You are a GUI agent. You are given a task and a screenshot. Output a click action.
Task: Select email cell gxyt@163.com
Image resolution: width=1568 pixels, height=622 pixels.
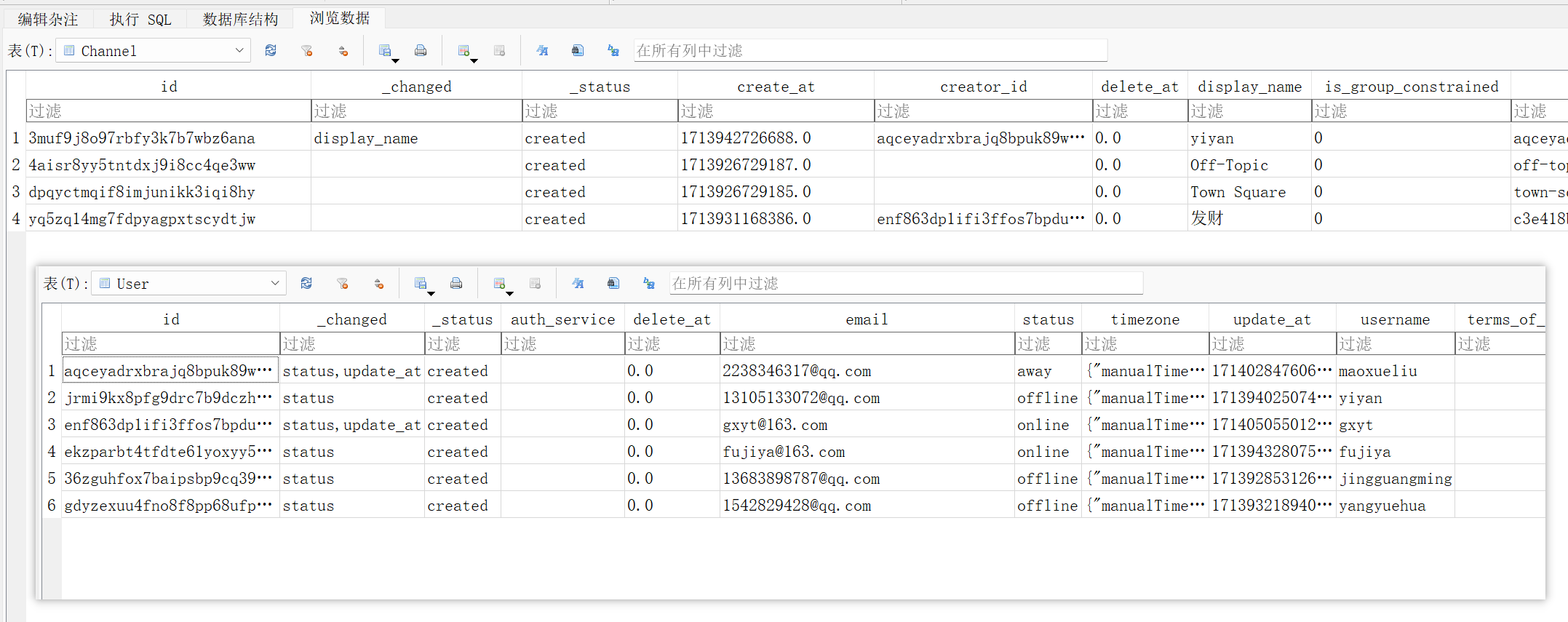[x=867, y=425]
